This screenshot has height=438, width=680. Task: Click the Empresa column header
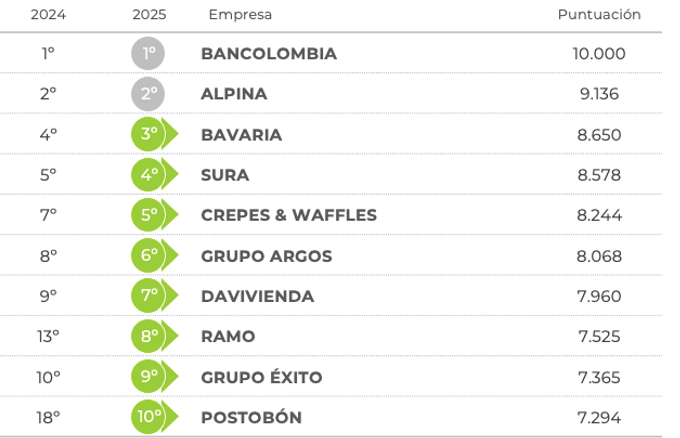click(x=240, y=15)
